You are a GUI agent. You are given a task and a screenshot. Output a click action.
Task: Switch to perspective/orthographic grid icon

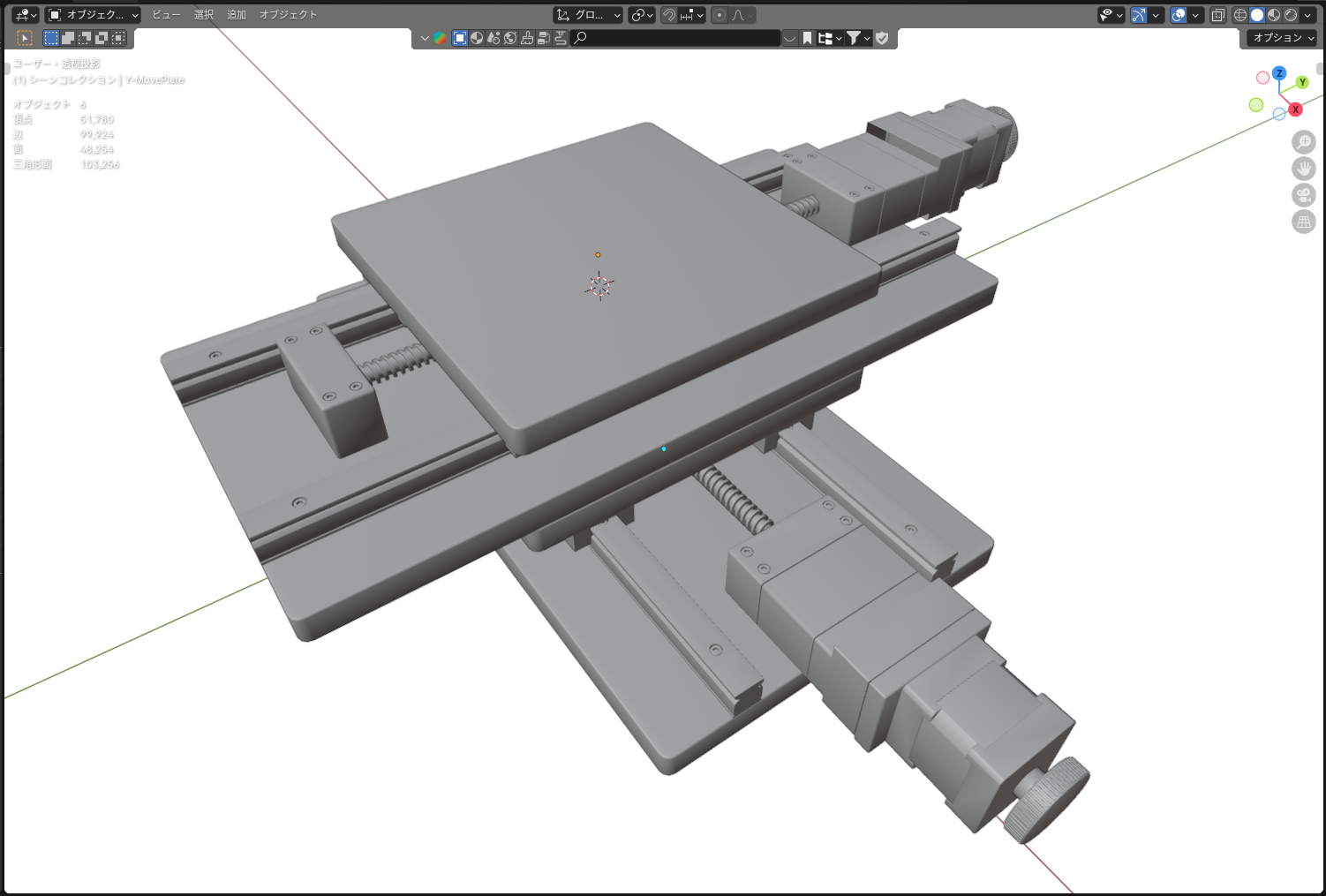click(x=1303, y=222)
